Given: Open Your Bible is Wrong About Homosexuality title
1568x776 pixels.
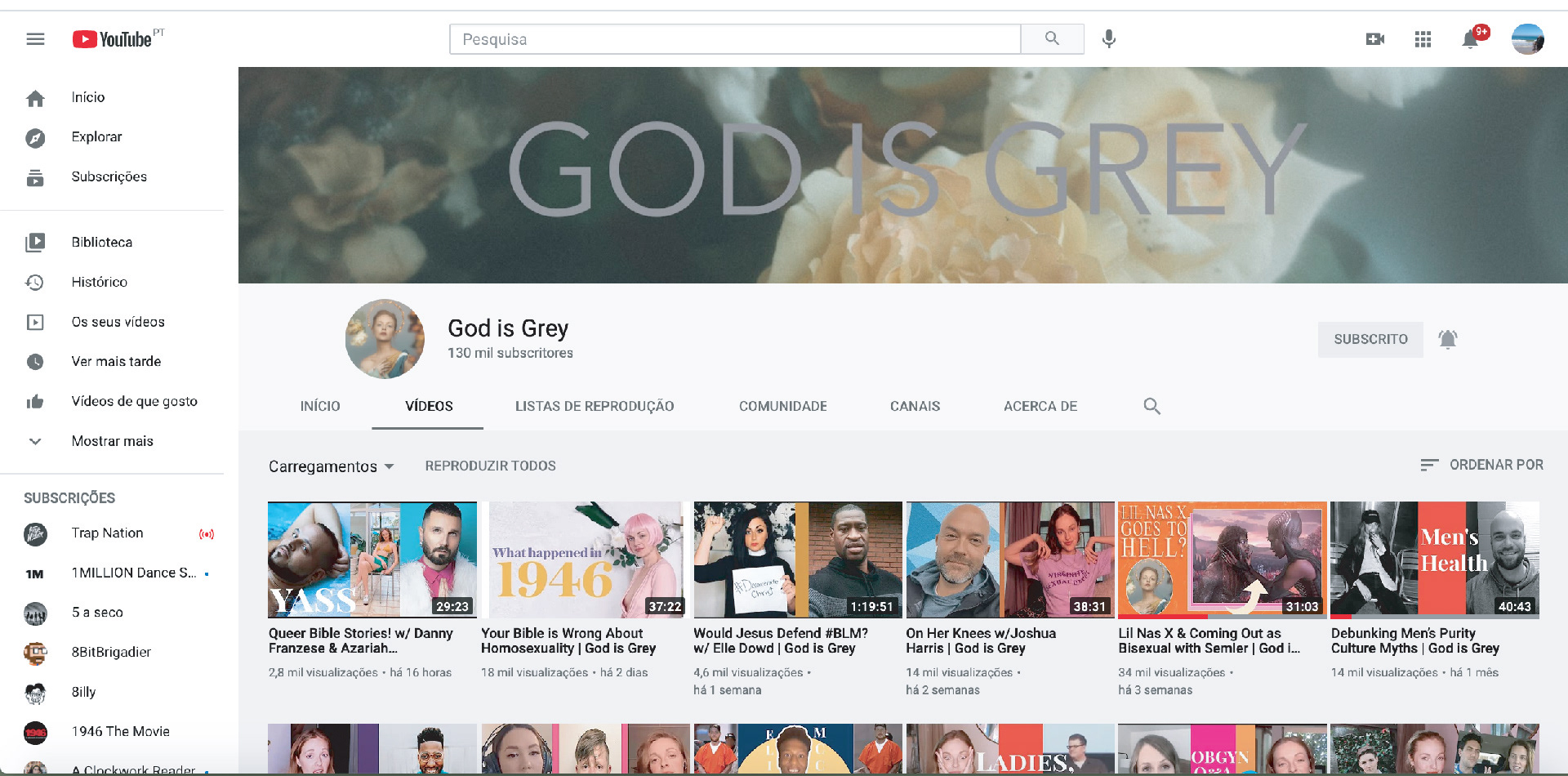Looking at the screenshot, I should (x=568, y=640).
